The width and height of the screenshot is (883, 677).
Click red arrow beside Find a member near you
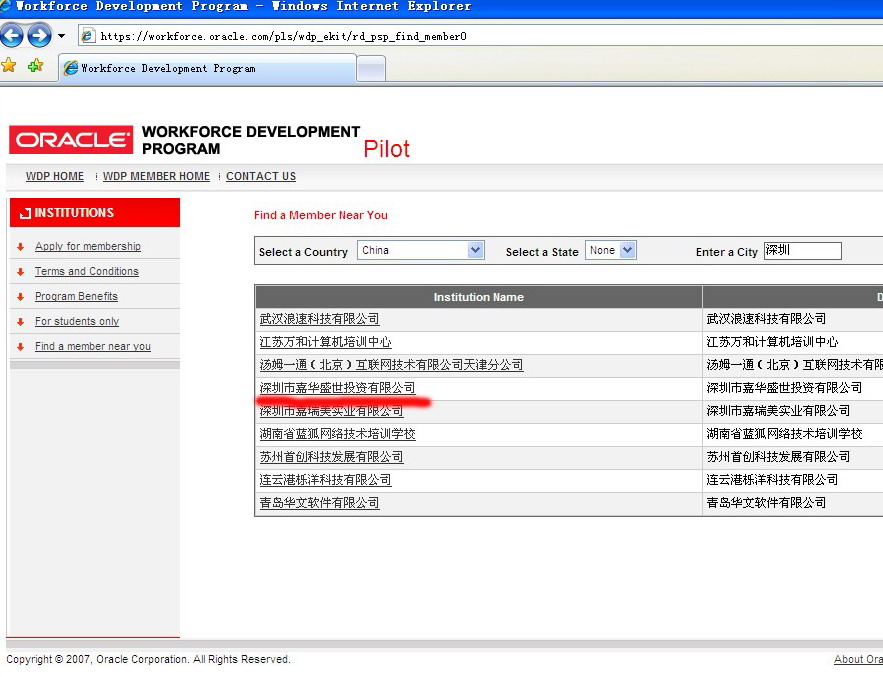21,346
